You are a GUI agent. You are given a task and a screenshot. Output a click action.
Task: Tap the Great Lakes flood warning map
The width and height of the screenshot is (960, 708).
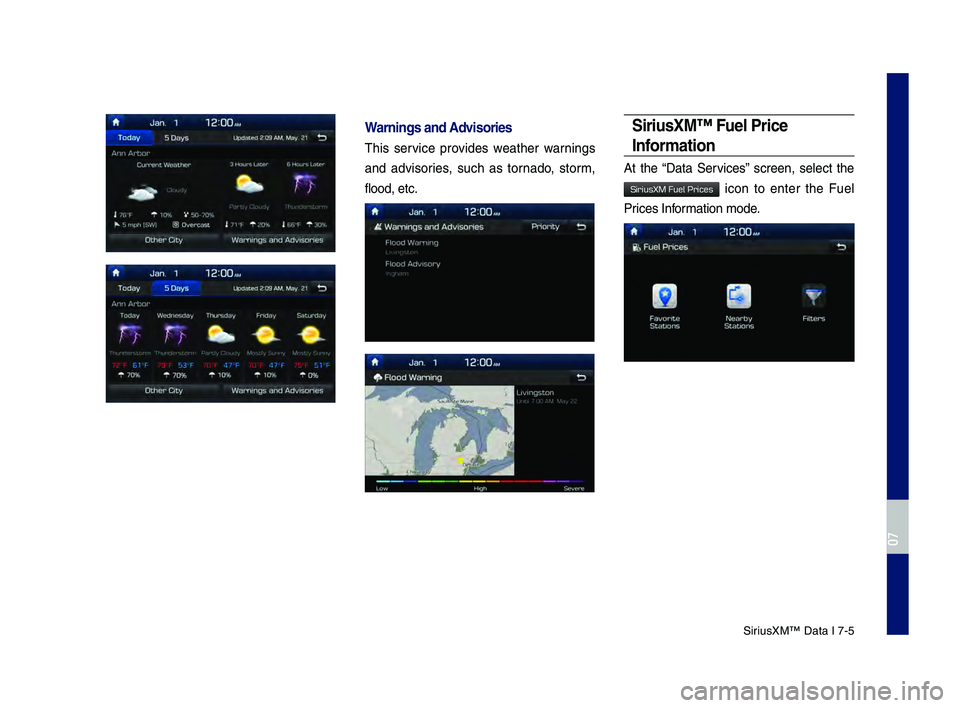tap(440, 430)
